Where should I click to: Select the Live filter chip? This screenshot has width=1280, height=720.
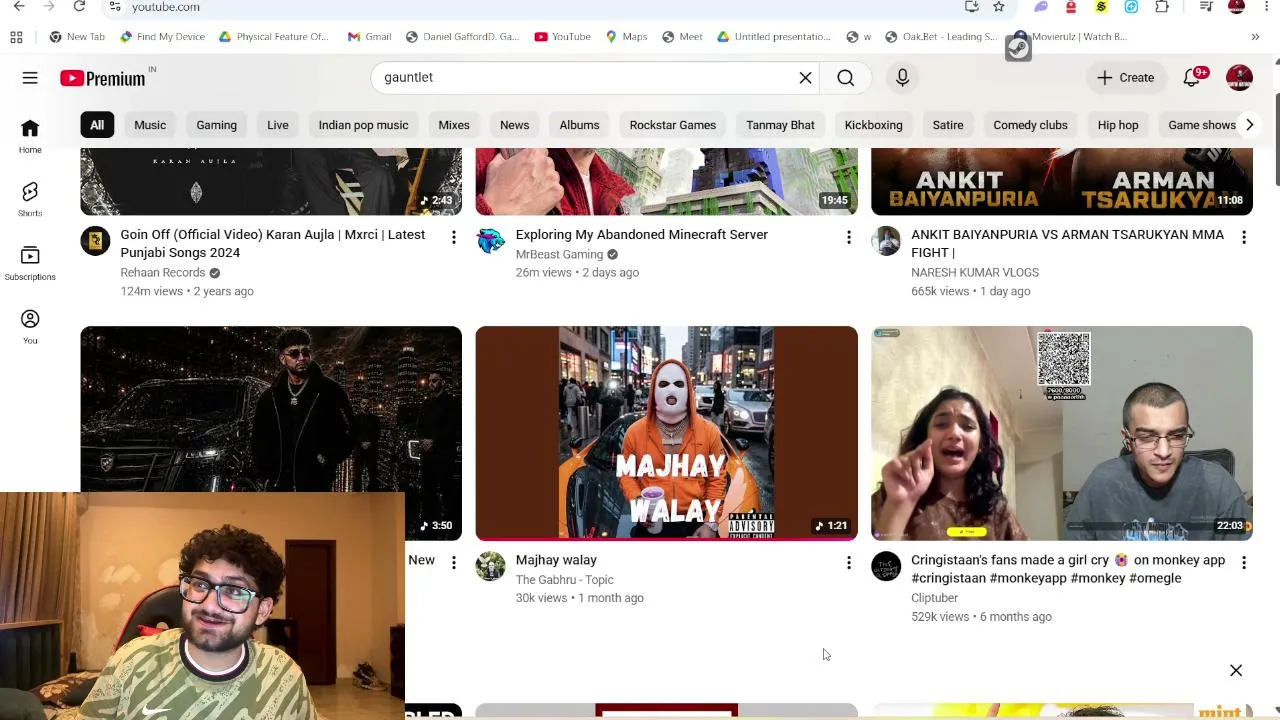click(x=278, y=125)
